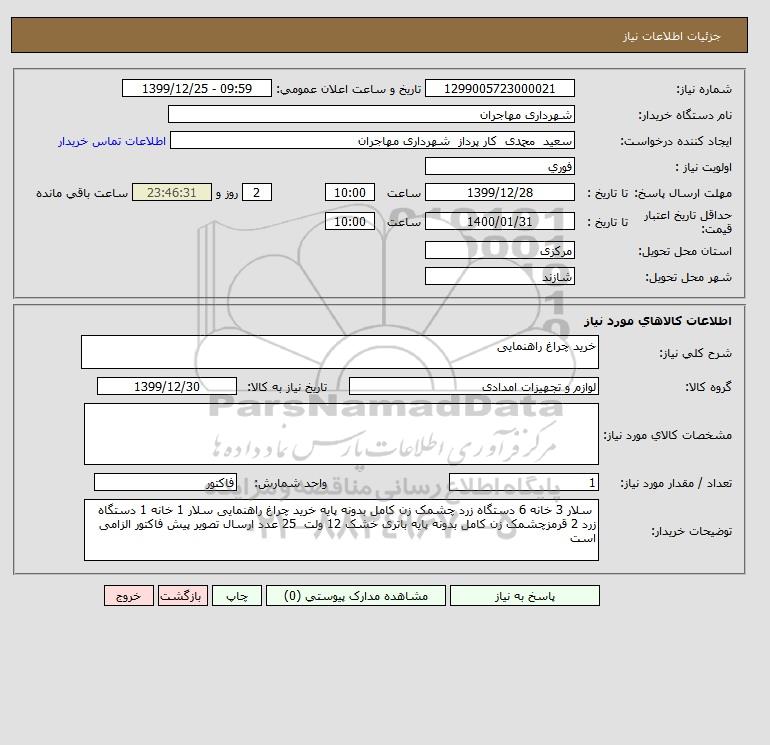
Task: Click the چاپ print button
Action: coord(237,596)
